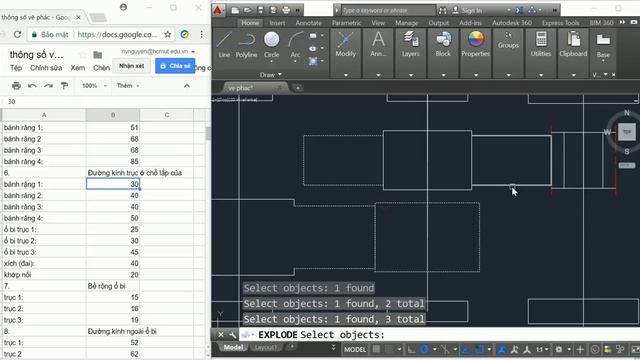
Task: Select the Polyline tool
Action: (247, 45)
